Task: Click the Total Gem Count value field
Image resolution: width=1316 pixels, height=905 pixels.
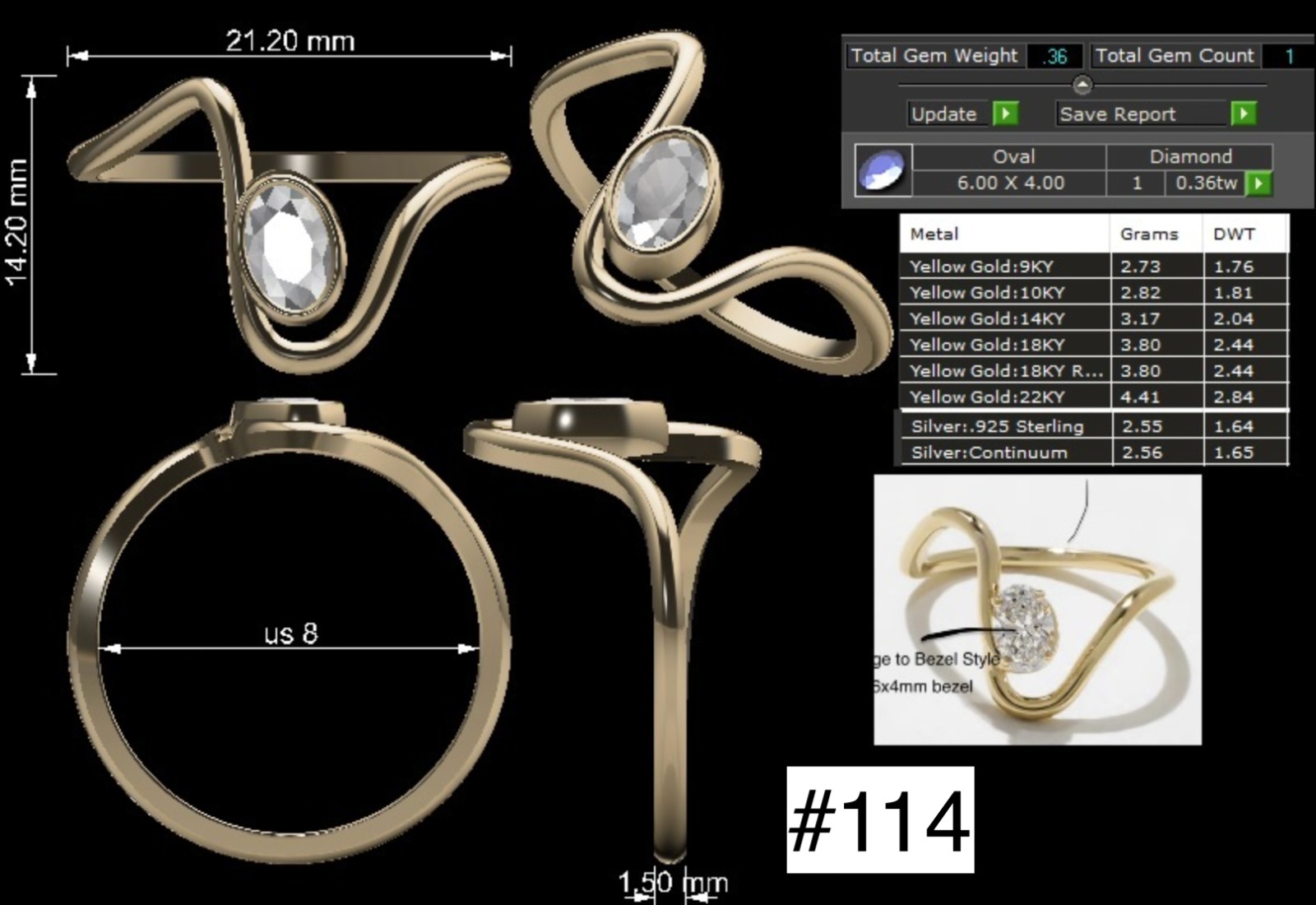Action: tap(1288, 56)
